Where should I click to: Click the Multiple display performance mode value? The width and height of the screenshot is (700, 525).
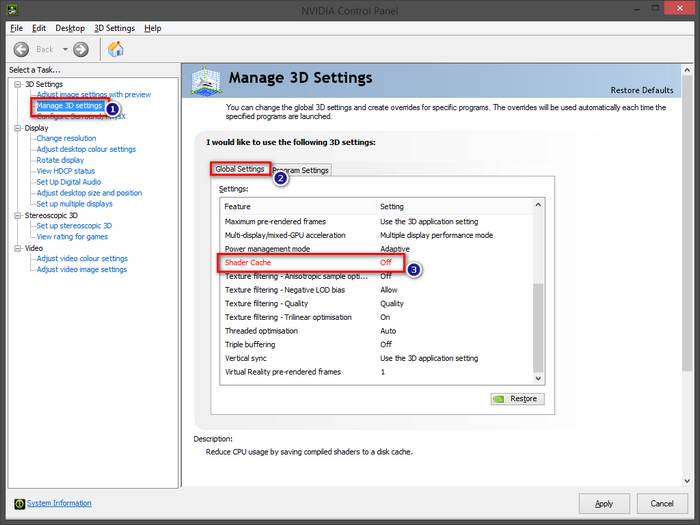[x=436, y=235]
